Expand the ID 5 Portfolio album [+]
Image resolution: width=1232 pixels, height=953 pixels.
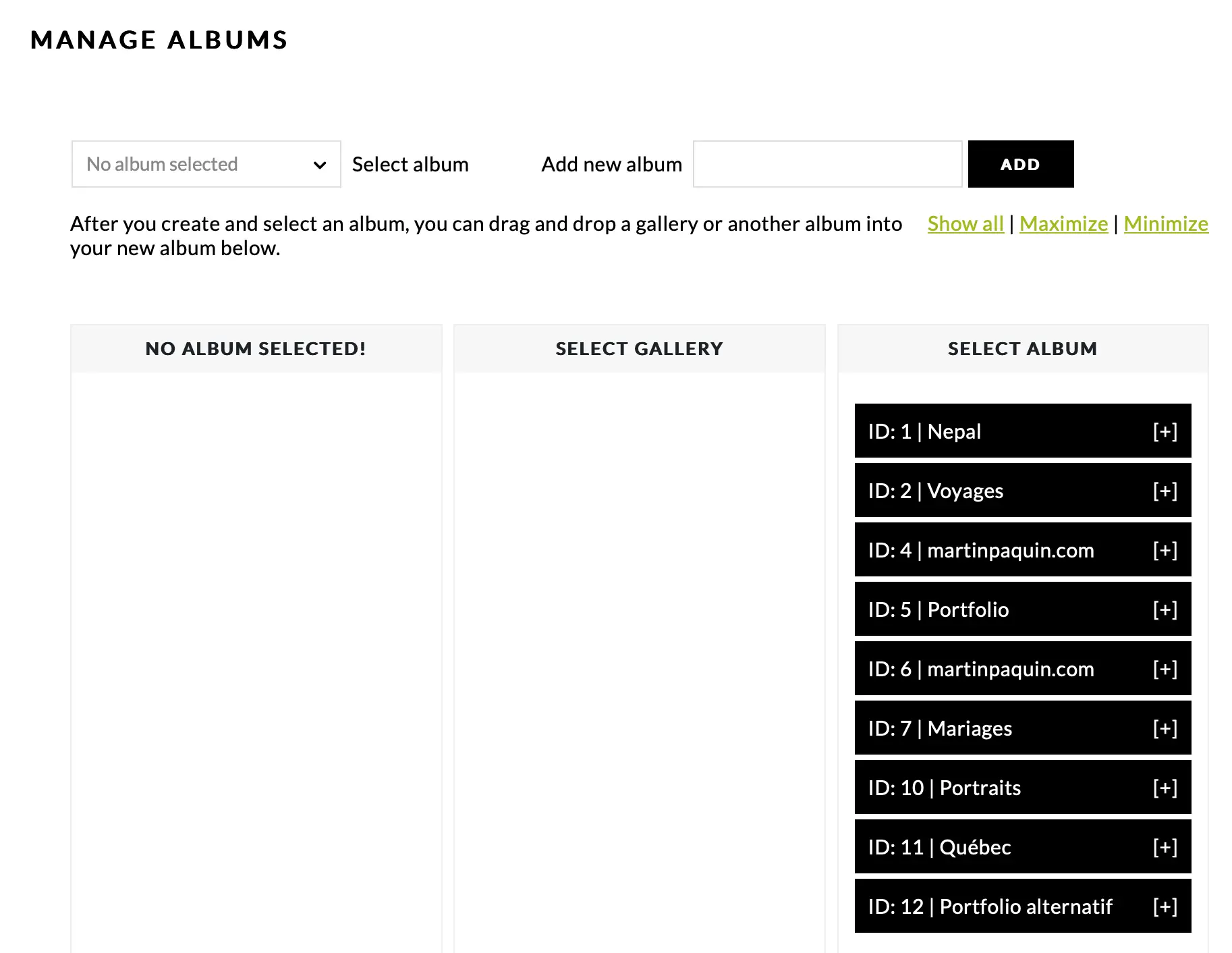coord(1165,609)
